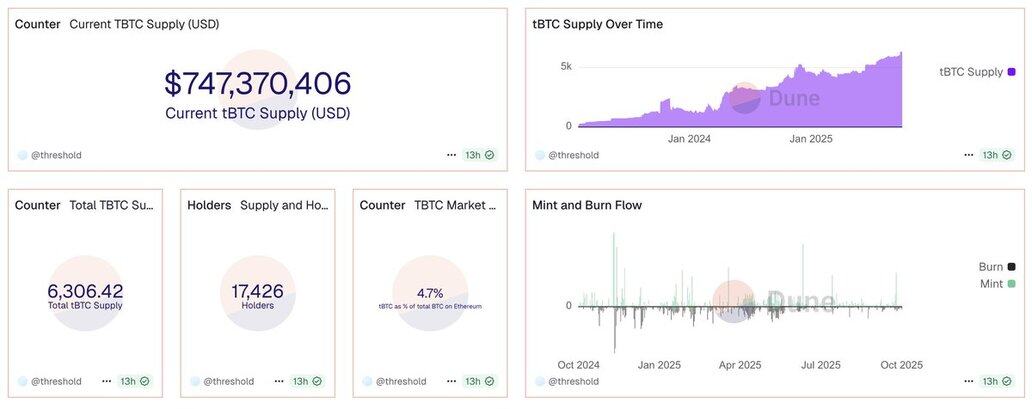The image size is (1032, 409).
Task: Open three-dot menu on tBTC Supply Over Time chart
Action: point(968,155)
